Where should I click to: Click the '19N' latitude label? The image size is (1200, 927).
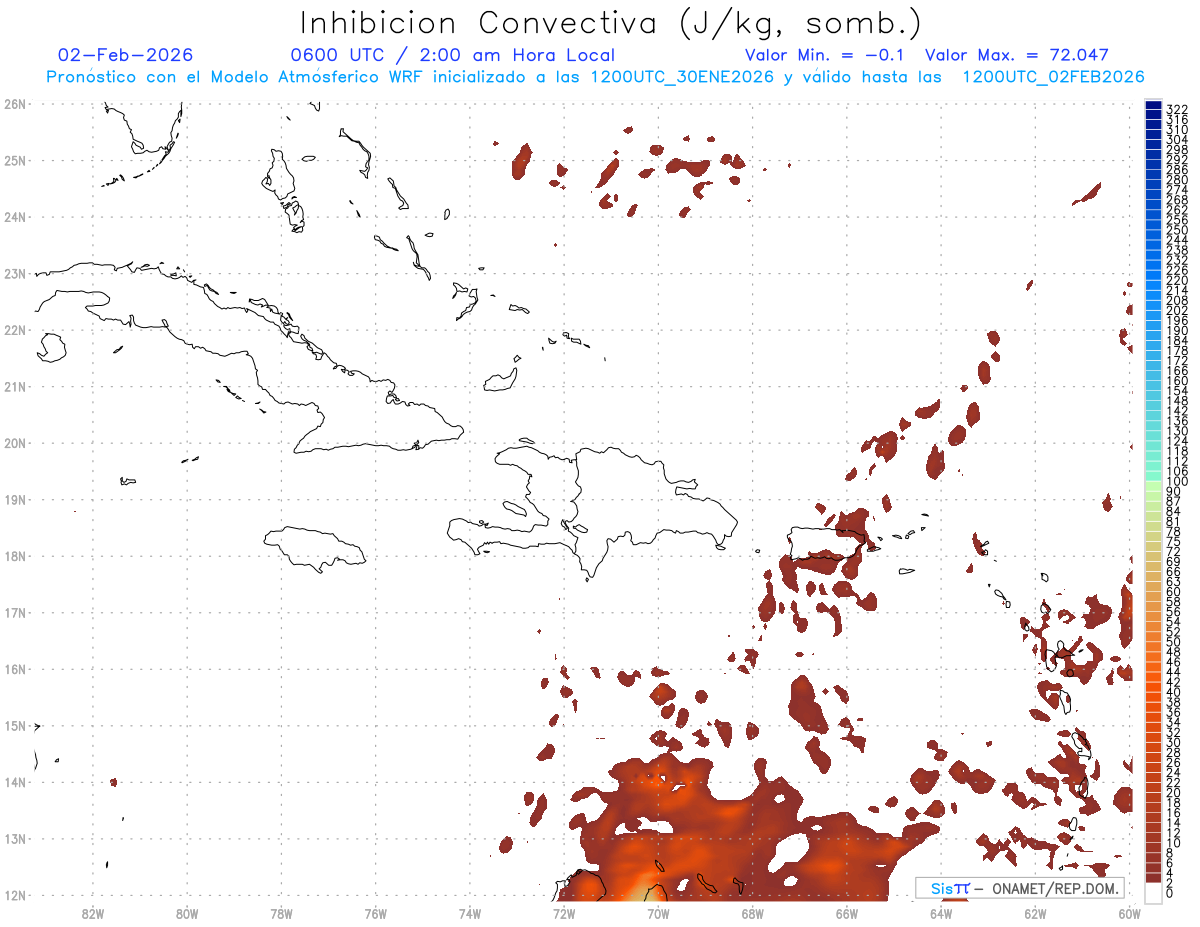pos(15,499)
